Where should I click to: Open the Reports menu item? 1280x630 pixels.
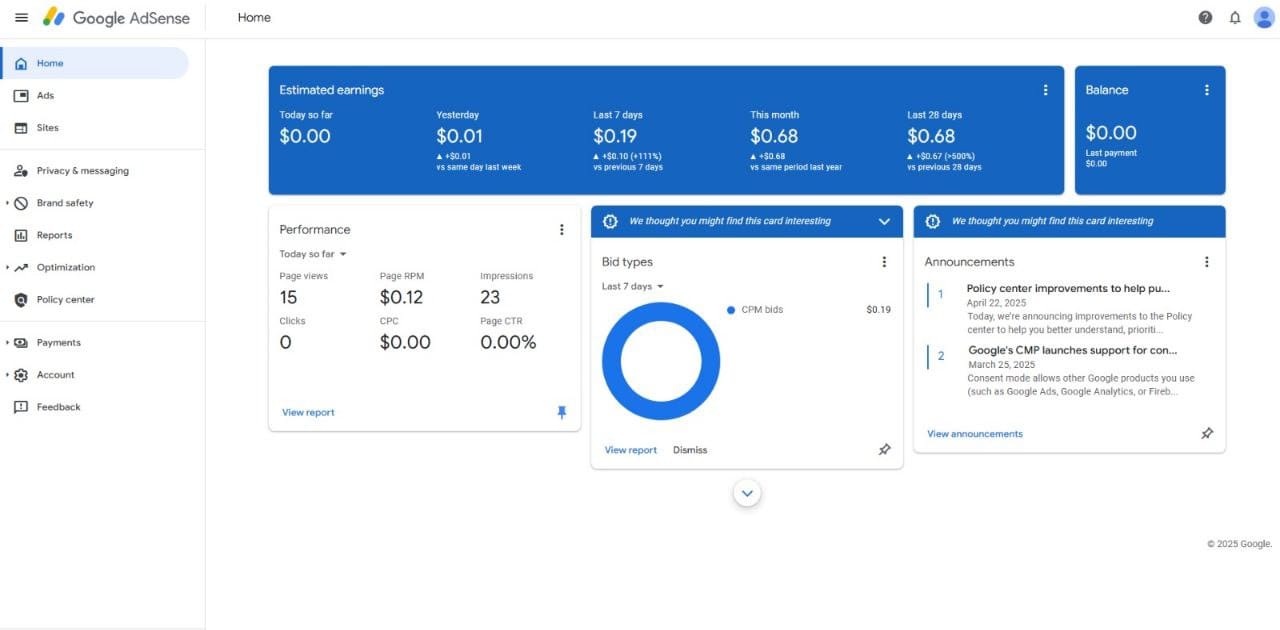95,235
